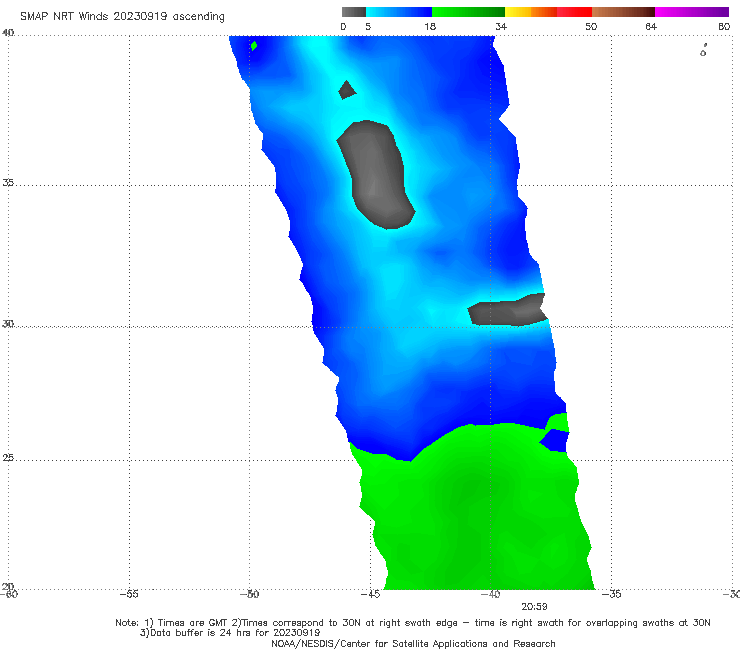Click the blue notch inside the green area's right edge

click(555, 441)
